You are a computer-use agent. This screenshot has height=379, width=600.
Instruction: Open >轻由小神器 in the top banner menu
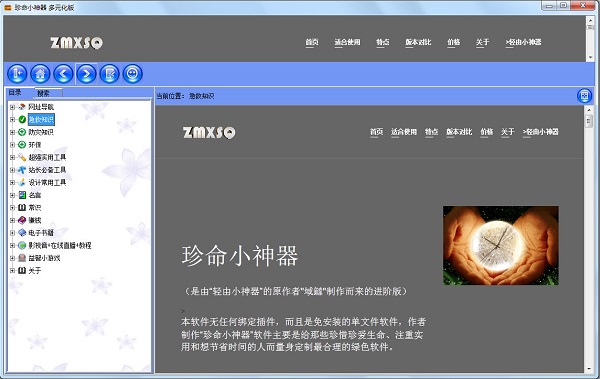[x=523, y=42]
